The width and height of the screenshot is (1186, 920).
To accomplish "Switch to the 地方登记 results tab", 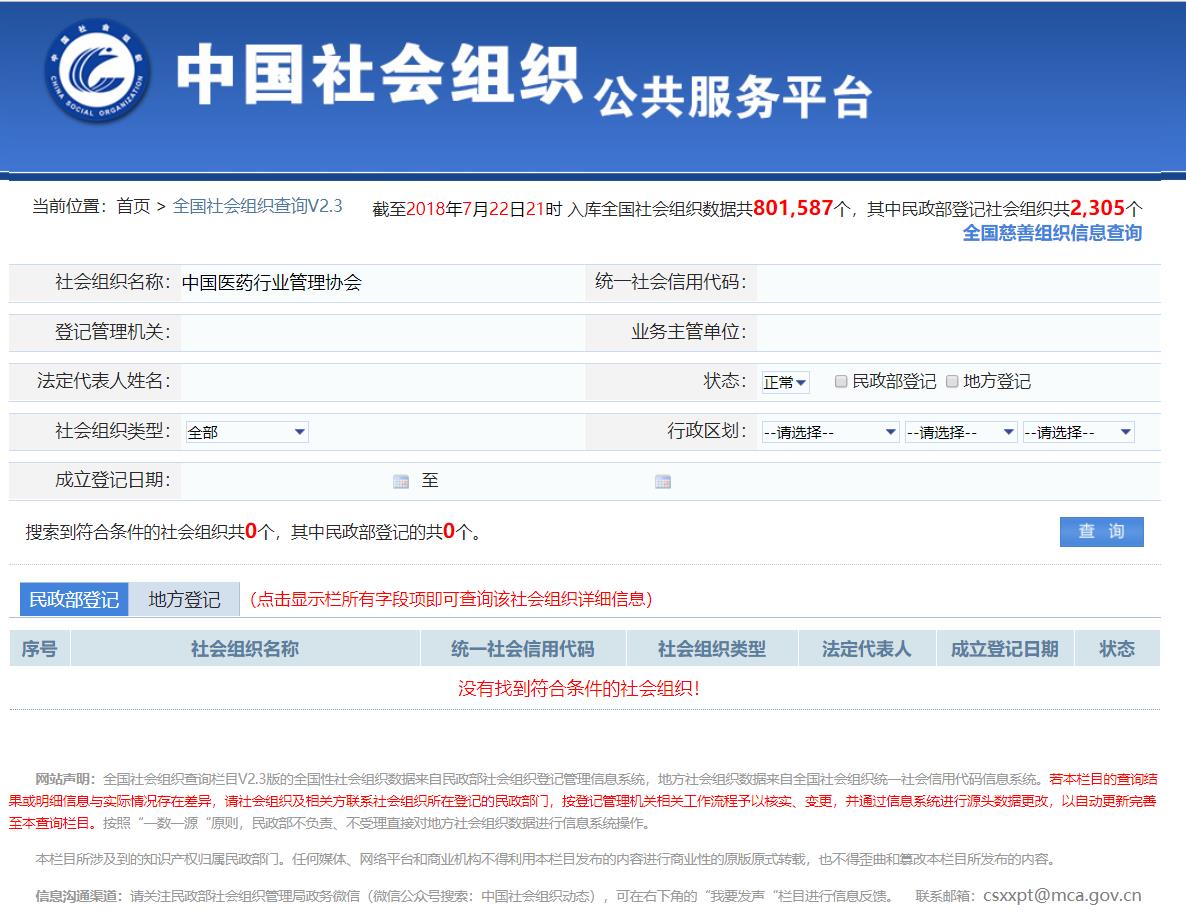I will point(185,599).
